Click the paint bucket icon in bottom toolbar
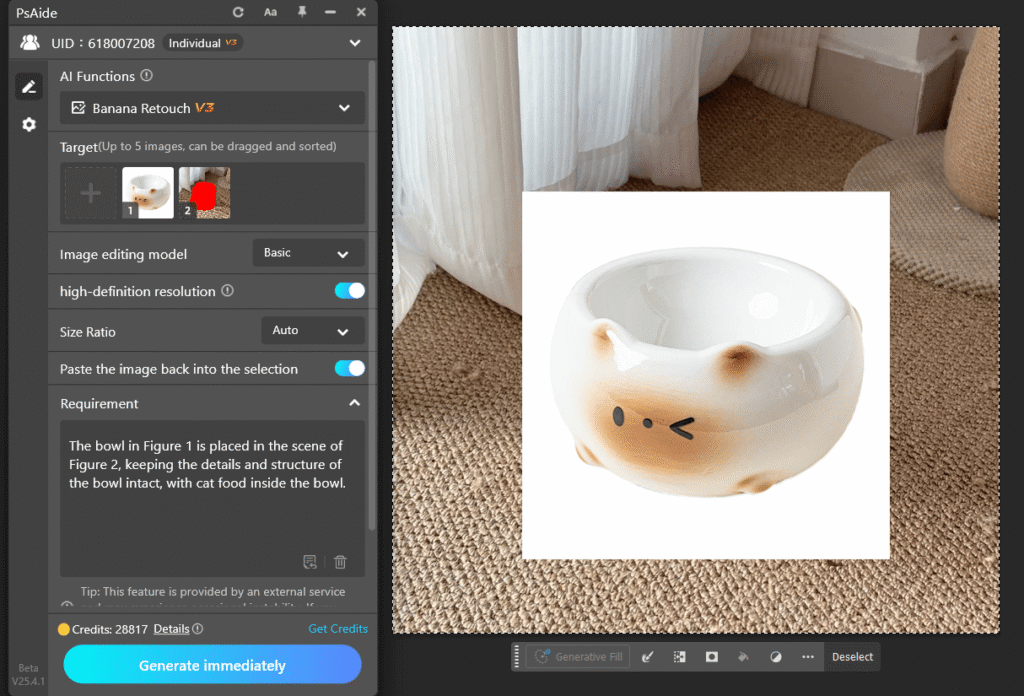Image resolution: width=1024 pixels, height=696 pixels. (x=743, y=657)
